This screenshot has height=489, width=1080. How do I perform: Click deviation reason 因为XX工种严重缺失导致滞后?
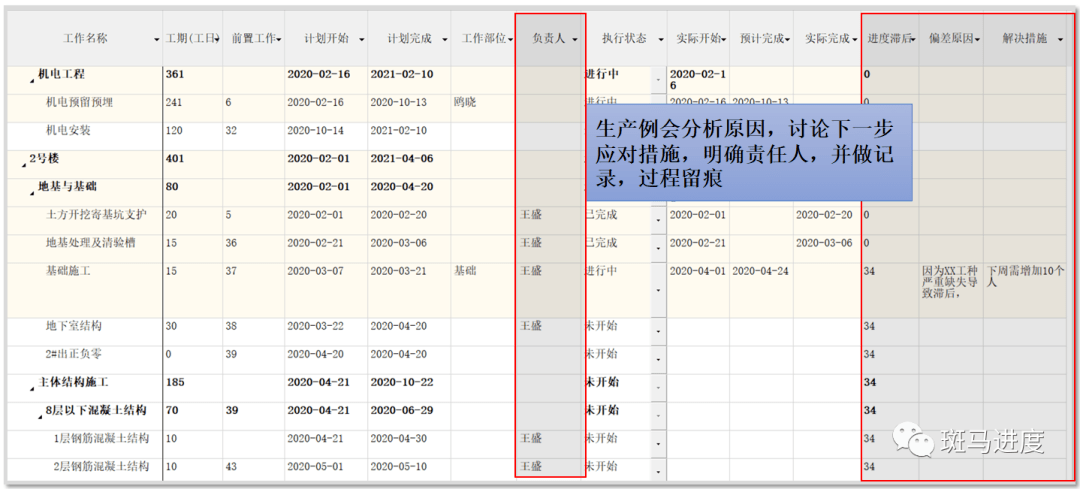(951, 282)
